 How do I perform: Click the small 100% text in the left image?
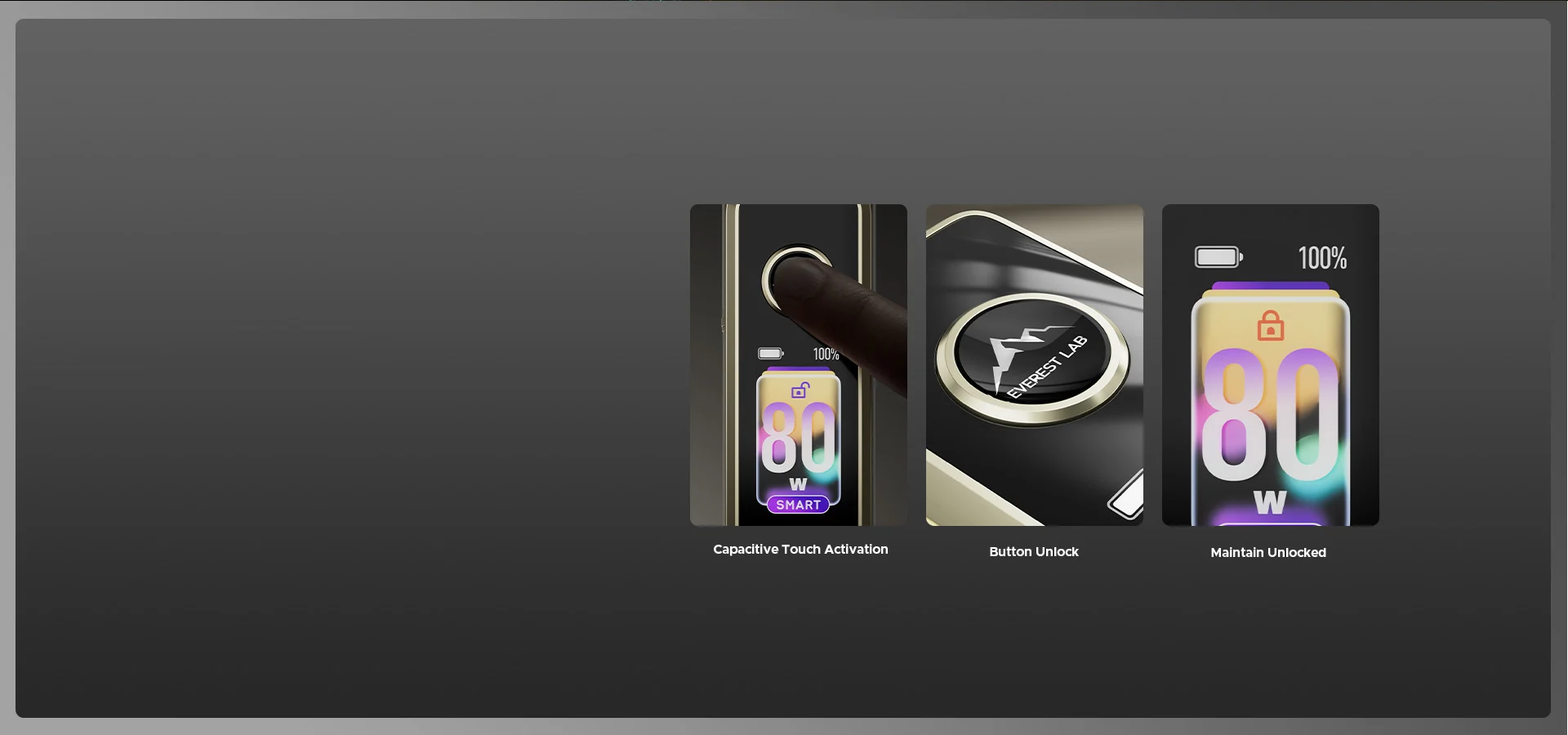pos(826,354)
